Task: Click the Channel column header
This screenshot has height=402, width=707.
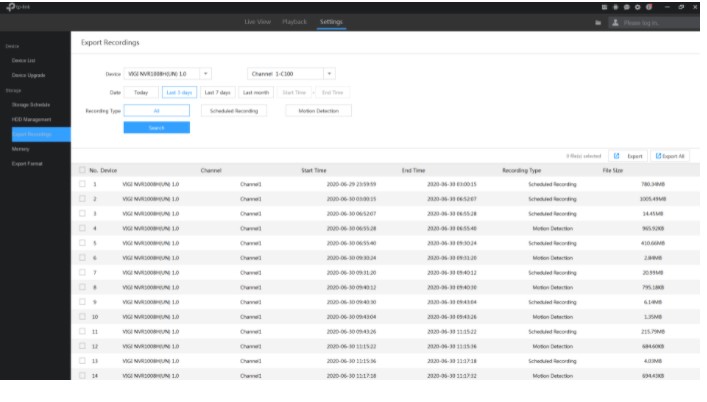Action: coord(211,170)
